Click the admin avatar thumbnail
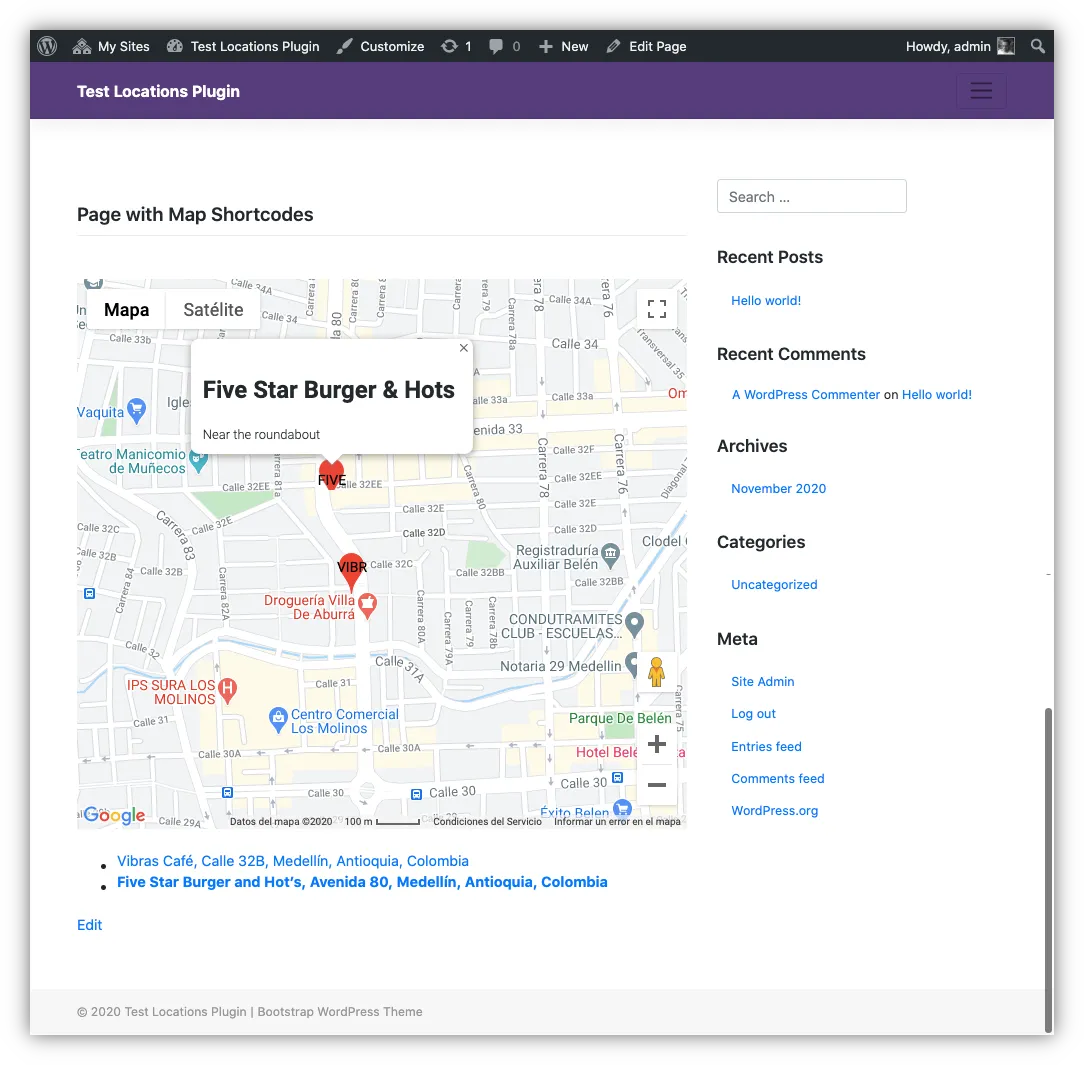 point(1006,46)
